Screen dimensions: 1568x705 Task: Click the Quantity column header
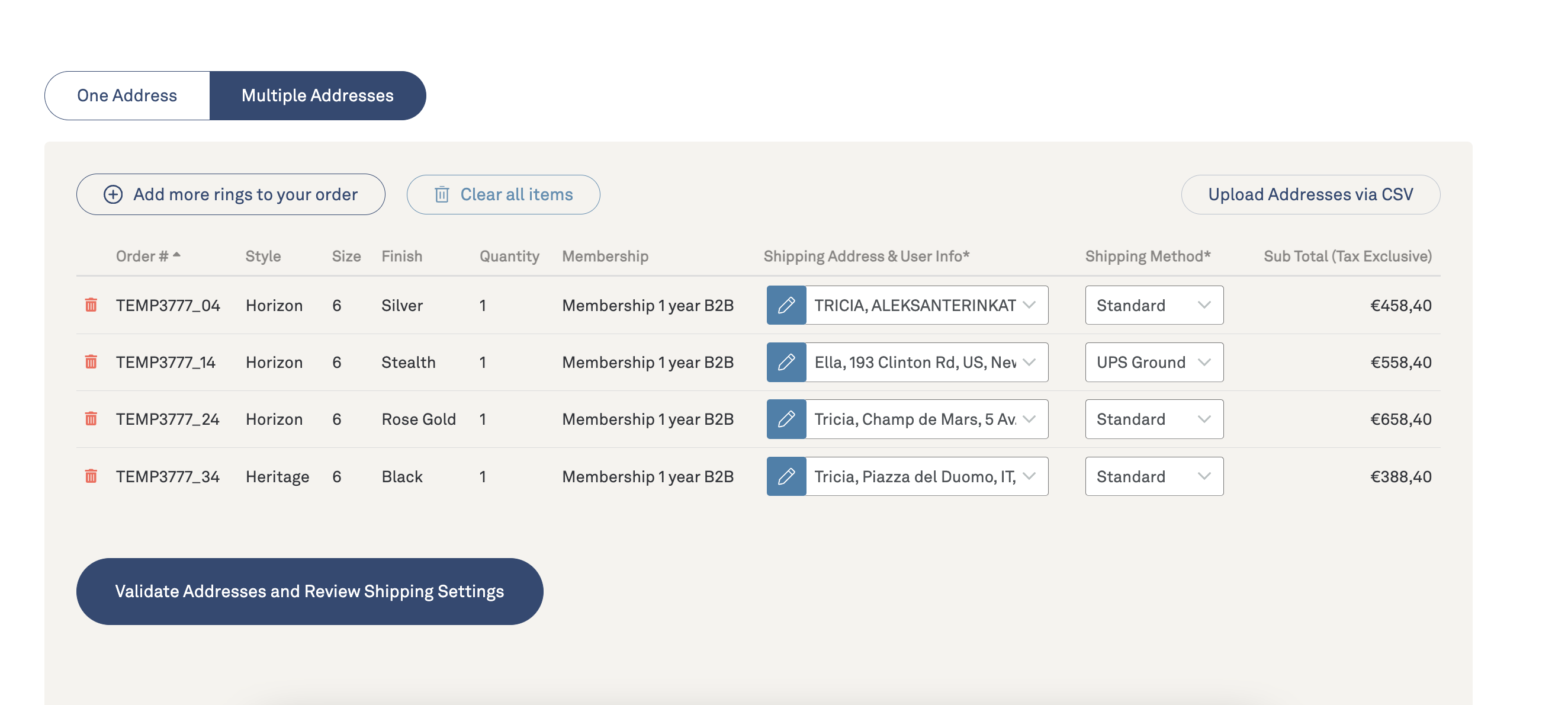coord(509,257)
